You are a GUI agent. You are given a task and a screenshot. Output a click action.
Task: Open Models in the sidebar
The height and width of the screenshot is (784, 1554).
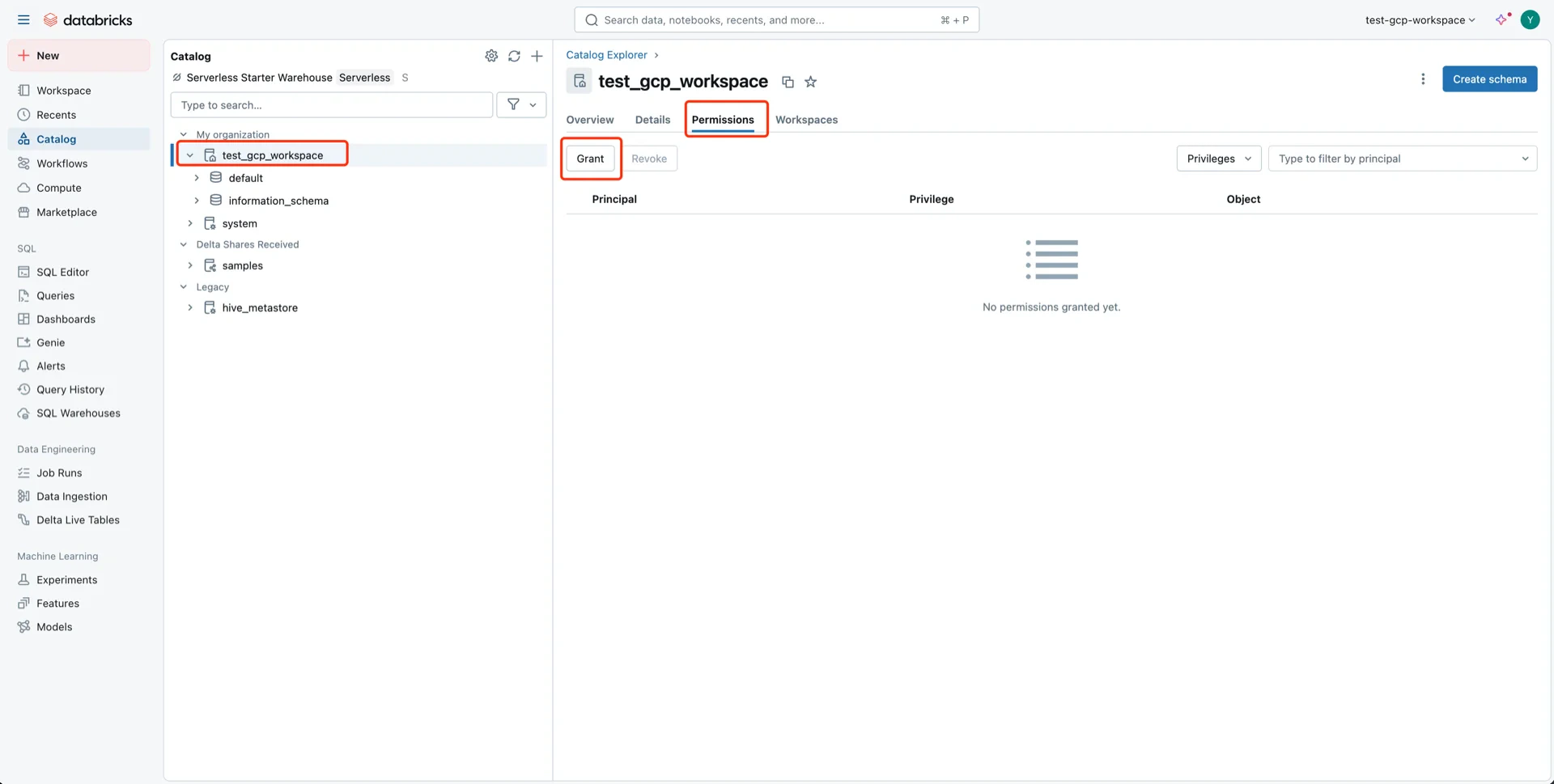tap(79, 626)
